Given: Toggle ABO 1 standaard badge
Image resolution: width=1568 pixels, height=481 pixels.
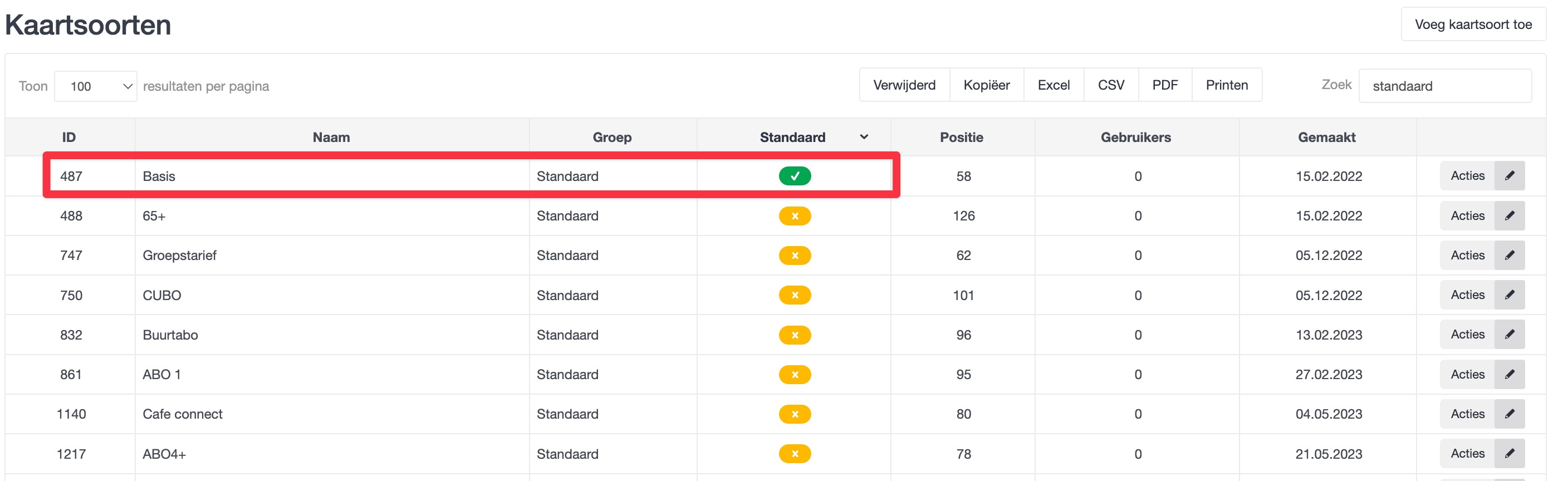Looking at the screenshot, I should point(795,375).
